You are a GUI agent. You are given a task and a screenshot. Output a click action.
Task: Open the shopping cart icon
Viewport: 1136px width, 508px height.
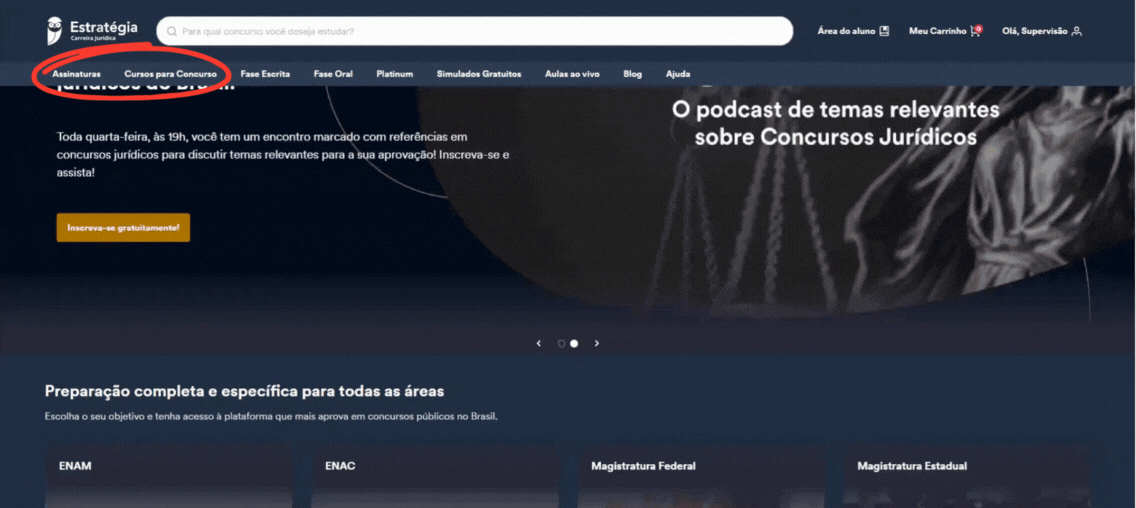(x=976, y=31)
